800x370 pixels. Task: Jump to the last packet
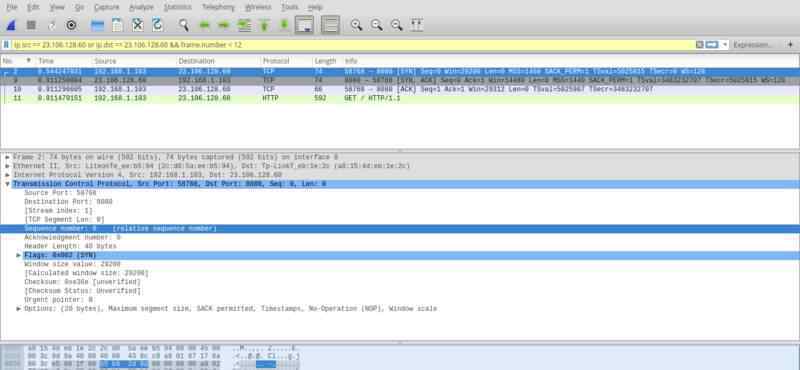tap(284, 25)
